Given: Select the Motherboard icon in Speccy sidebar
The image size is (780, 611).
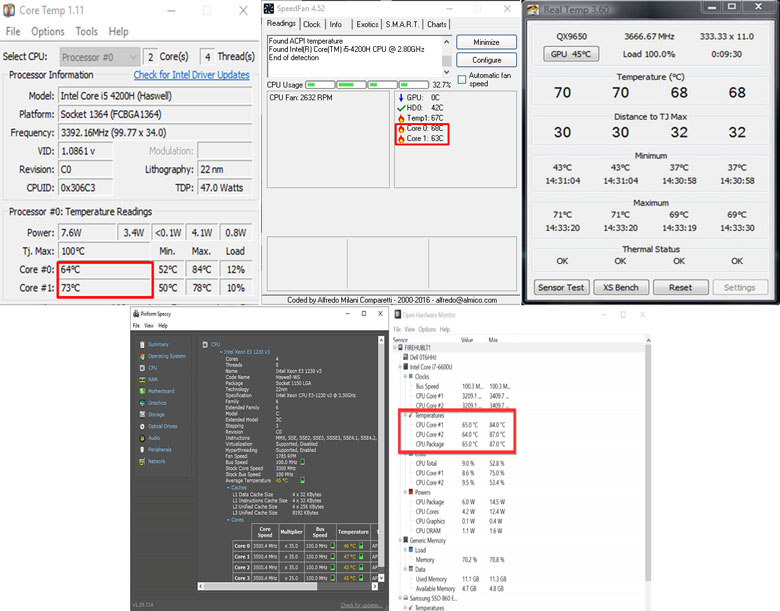Looking at the screenshot, I should (140, 391).
